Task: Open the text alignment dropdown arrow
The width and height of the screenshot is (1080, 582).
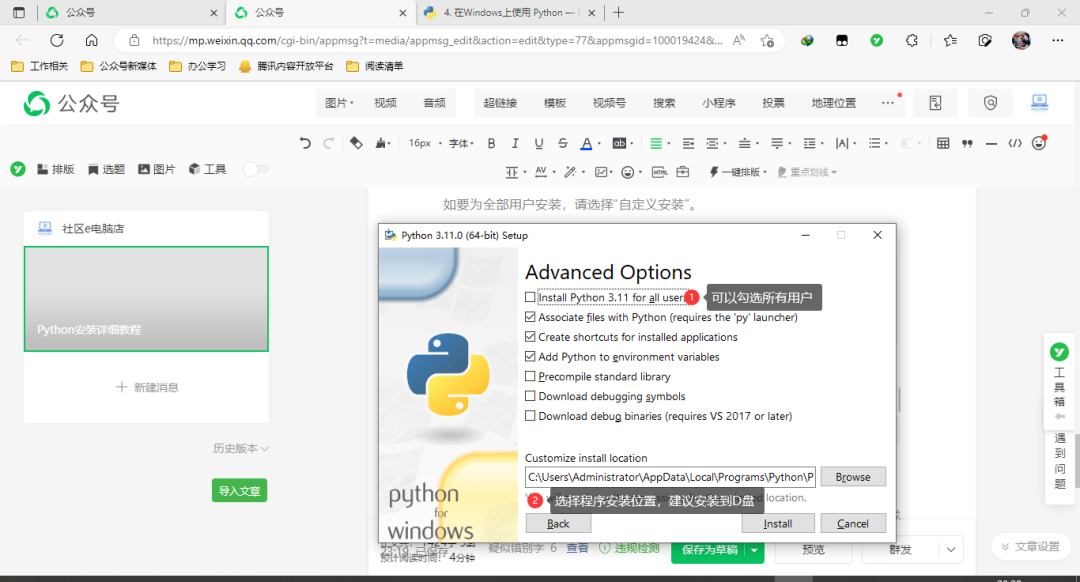Action: click(668, 143)
